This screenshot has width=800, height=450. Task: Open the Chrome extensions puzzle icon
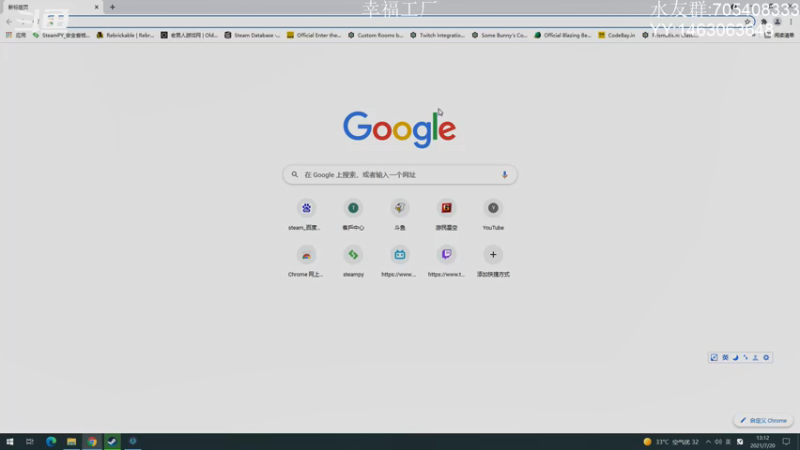tap(764, 22)
